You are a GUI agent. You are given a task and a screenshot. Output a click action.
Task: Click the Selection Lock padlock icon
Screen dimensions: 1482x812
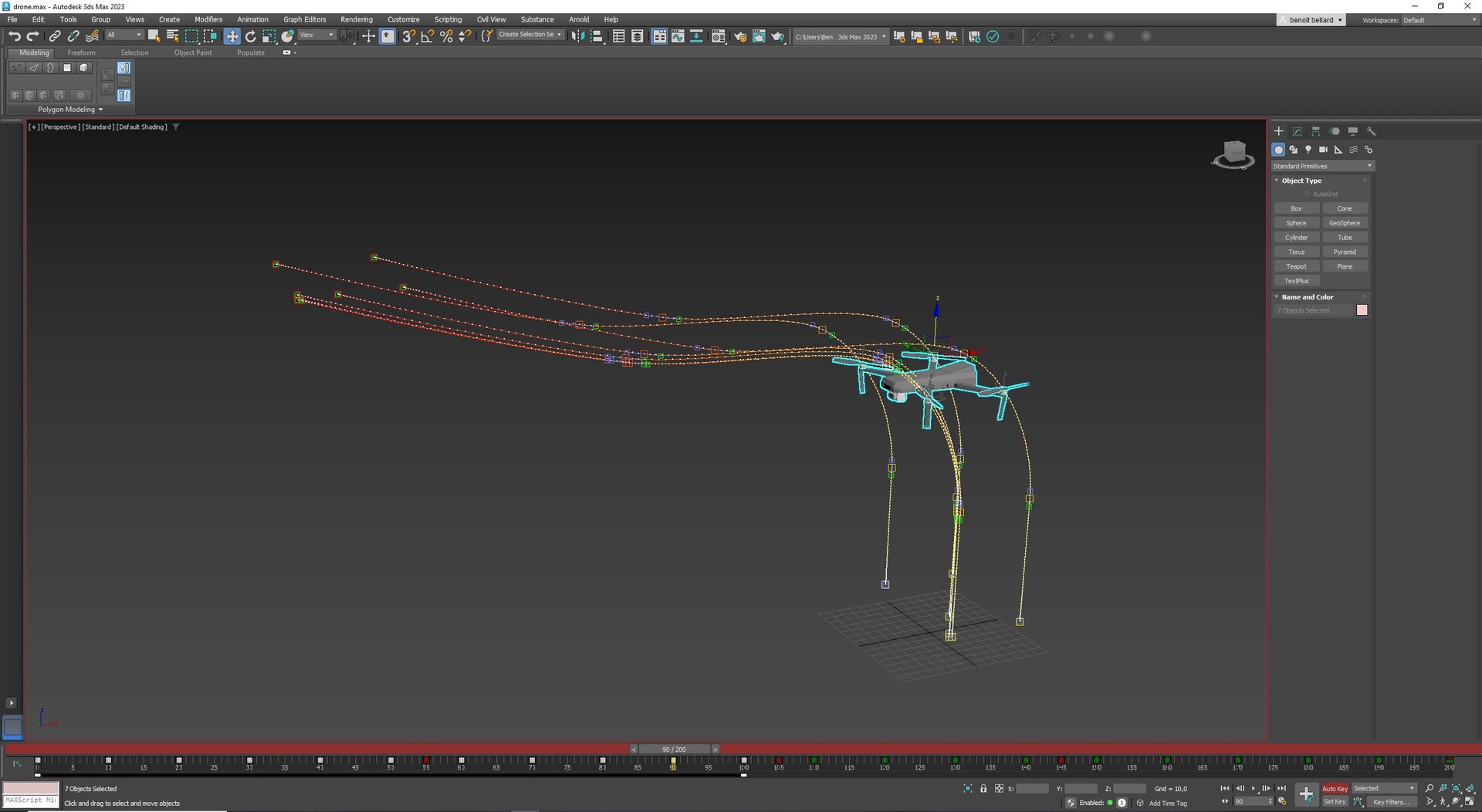[x=983, y=788]
